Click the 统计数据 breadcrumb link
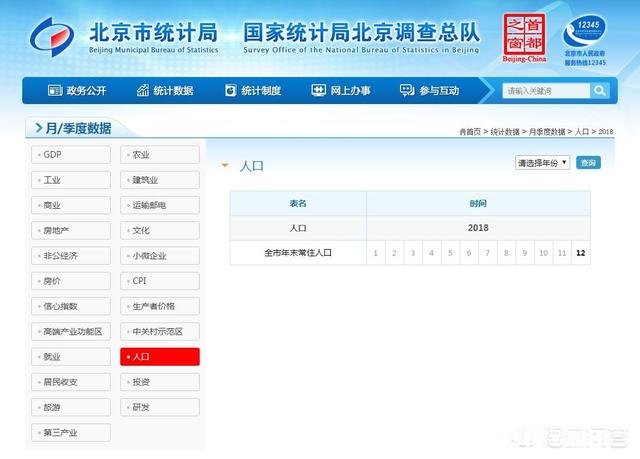Image resolution: width=640 pixels, height=459 pixels. [505, 132]
